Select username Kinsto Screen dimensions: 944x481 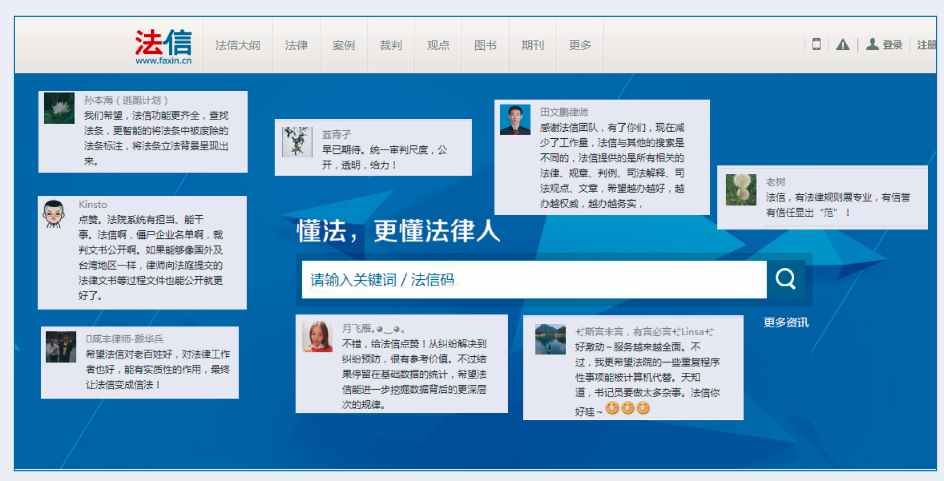pyautogui.click(x=93, y=205)
